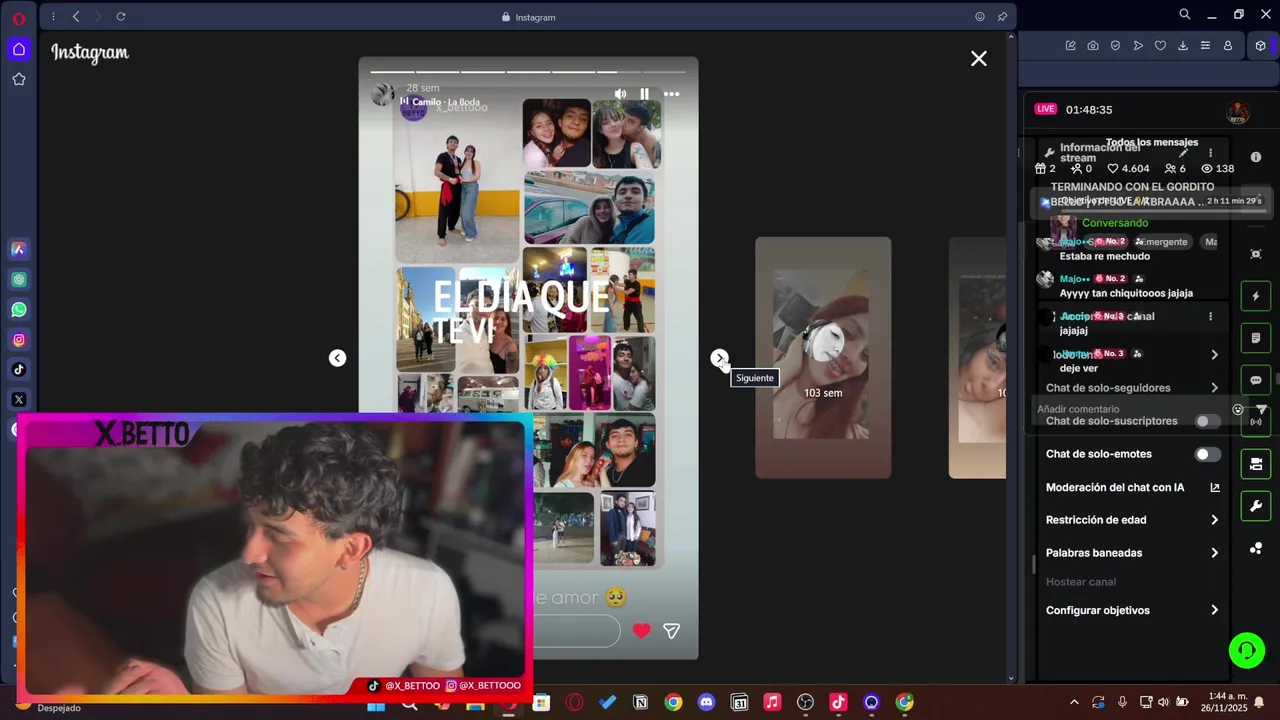Toggle Chat de solo-emotes switch
Viewport: 1280px width, 720px height.
[x=1208, y=454]
